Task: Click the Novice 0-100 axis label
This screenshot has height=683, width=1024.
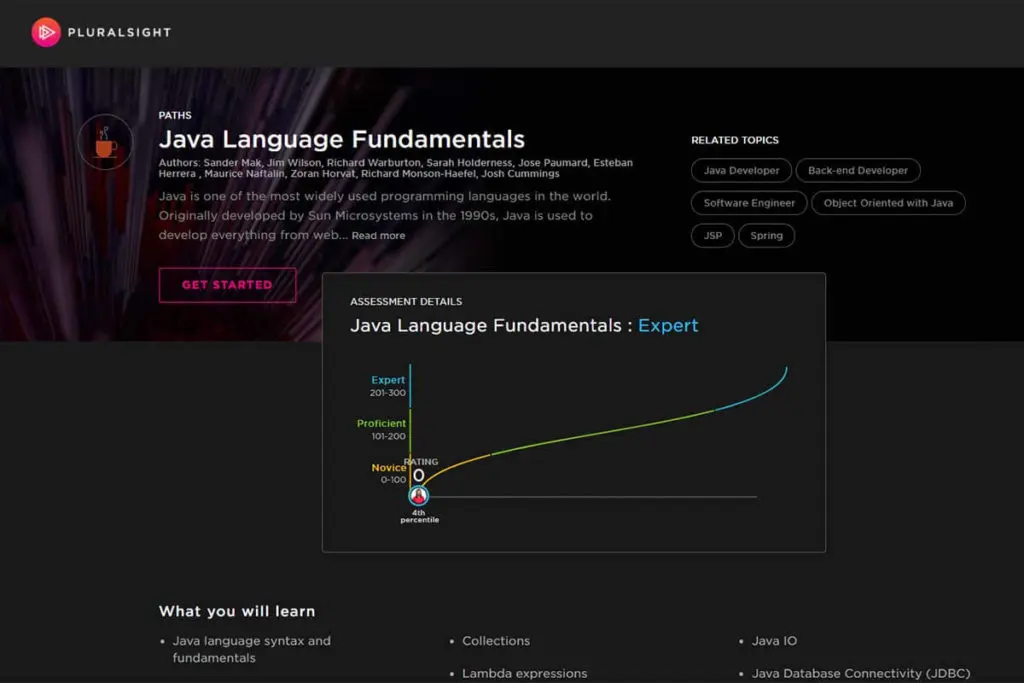Action: (x=389, y=473)
